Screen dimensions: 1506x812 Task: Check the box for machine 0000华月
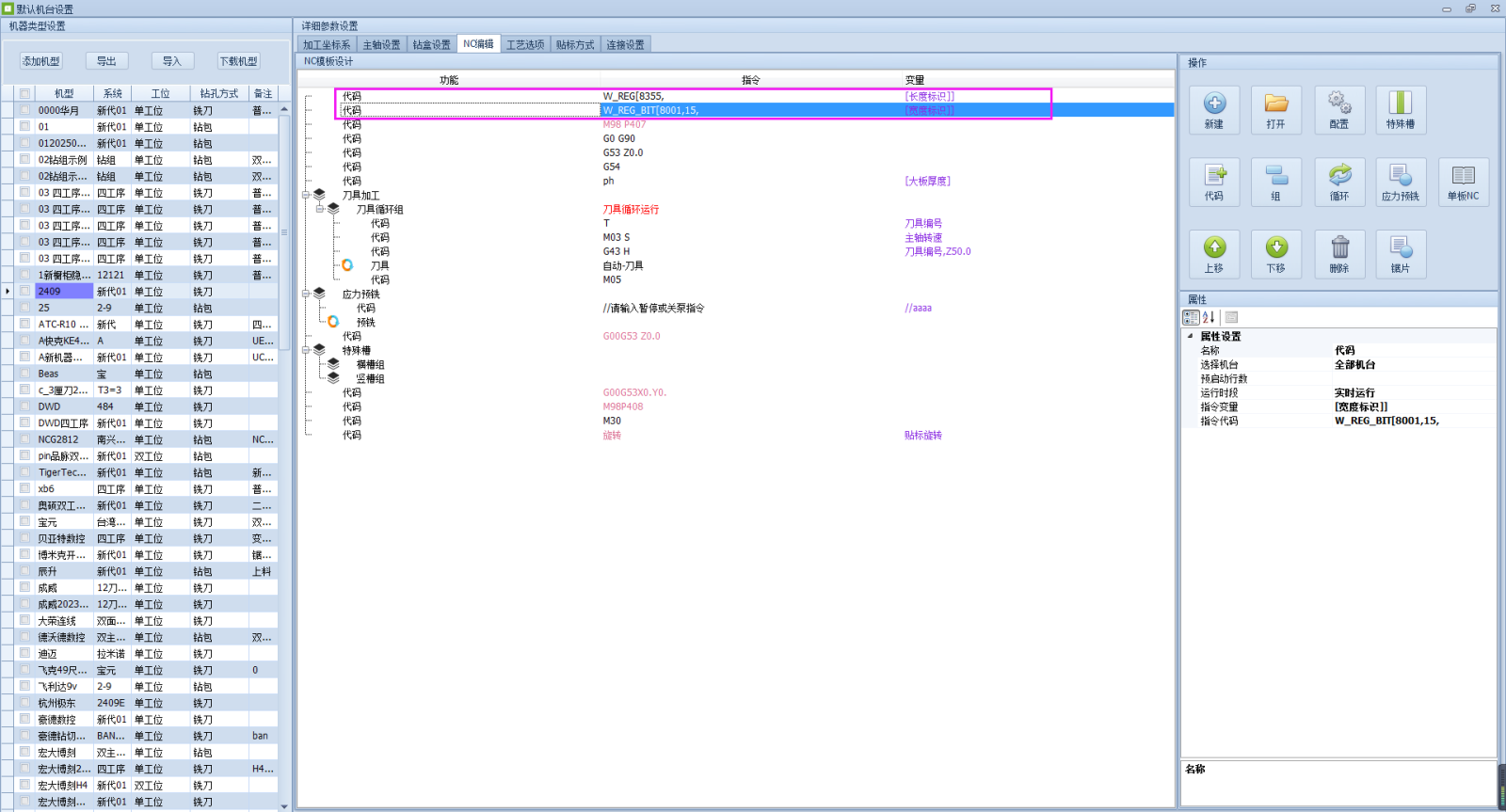25,110
